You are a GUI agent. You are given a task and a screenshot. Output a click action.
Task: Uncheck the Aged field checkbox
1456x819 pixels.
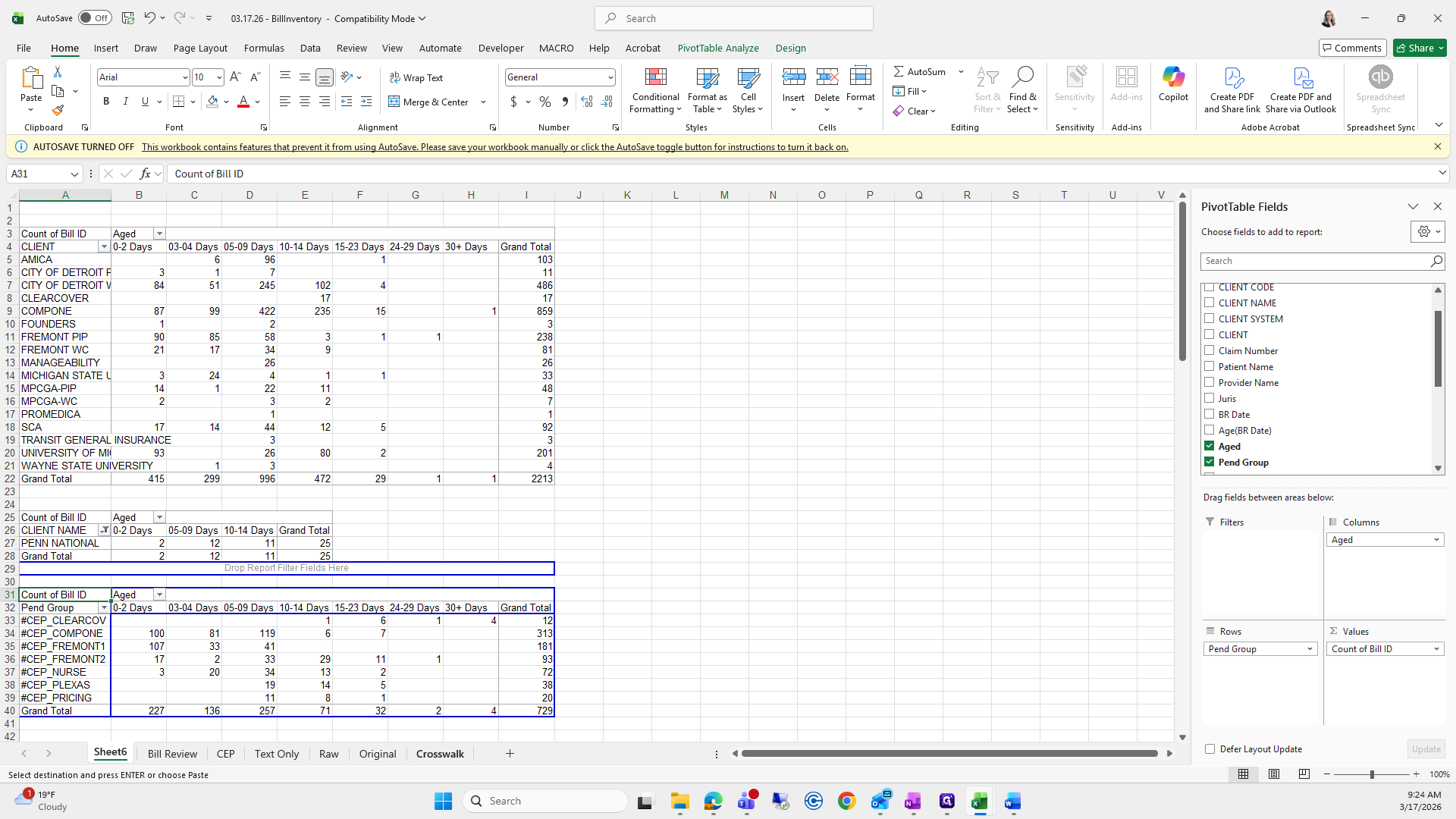[1210, 446]
